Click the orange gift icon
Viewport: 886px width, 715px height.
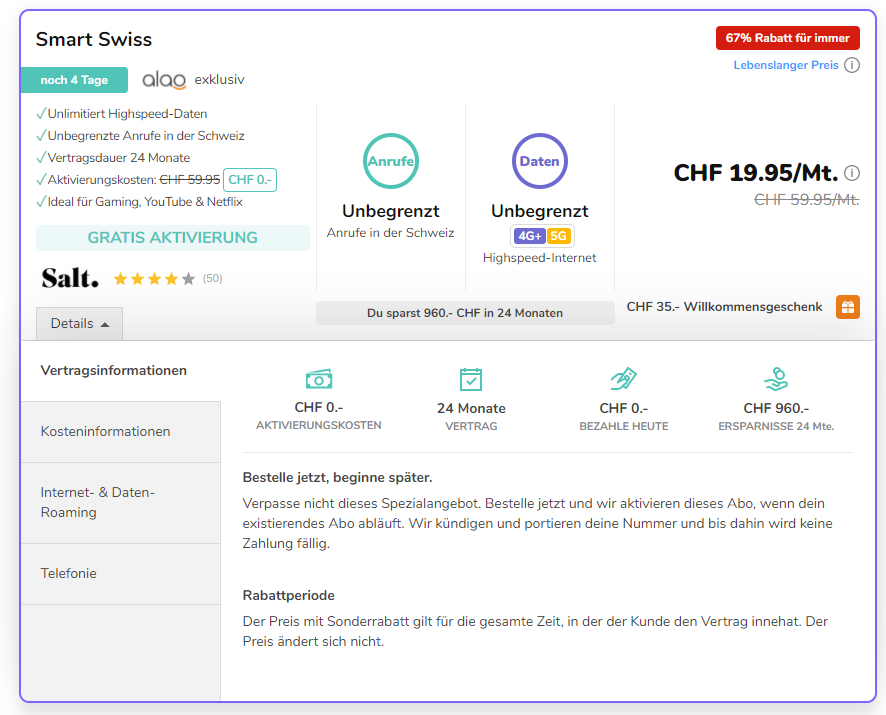pos(847,307)
